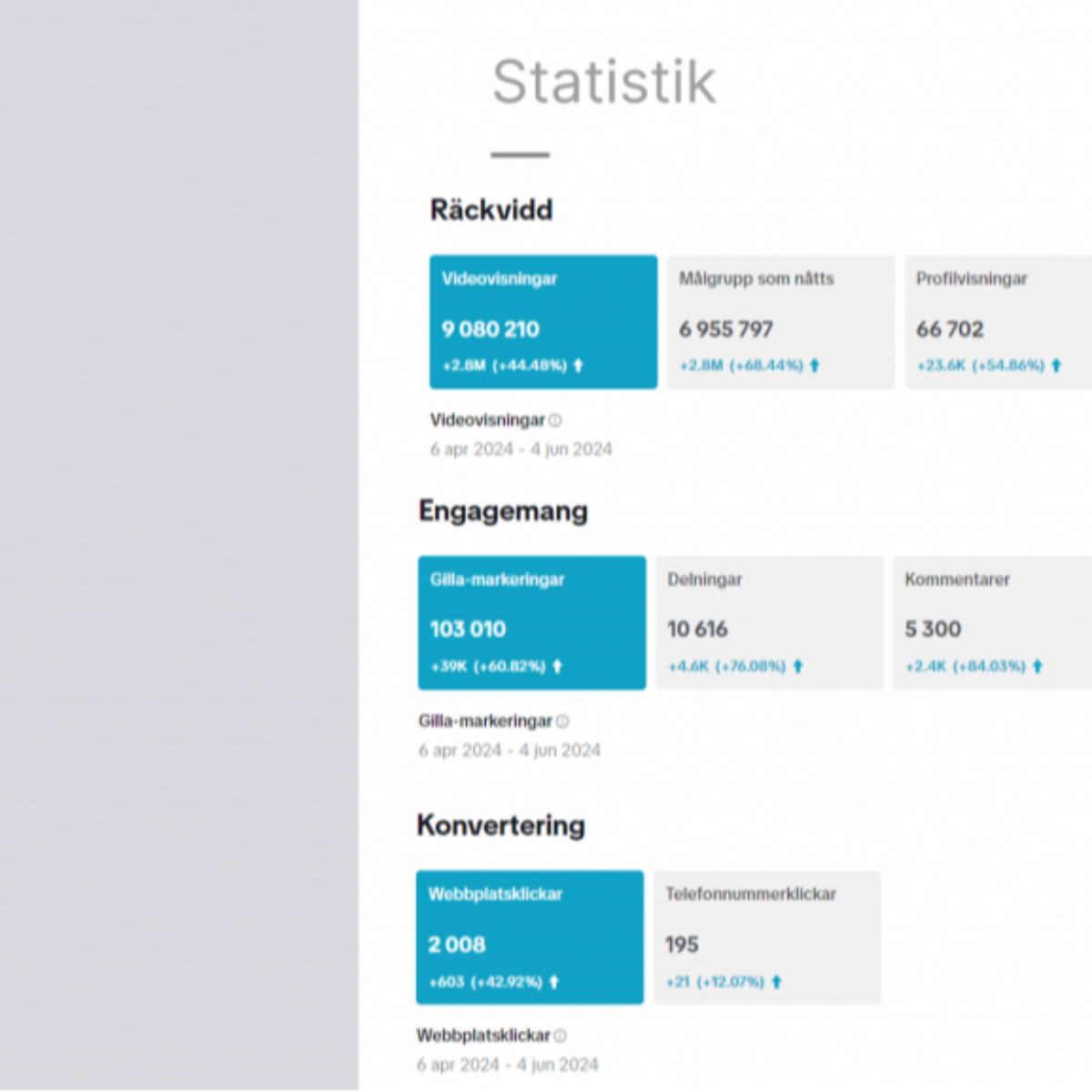Select the Gilla-markeringar metric card

(531, 622)
